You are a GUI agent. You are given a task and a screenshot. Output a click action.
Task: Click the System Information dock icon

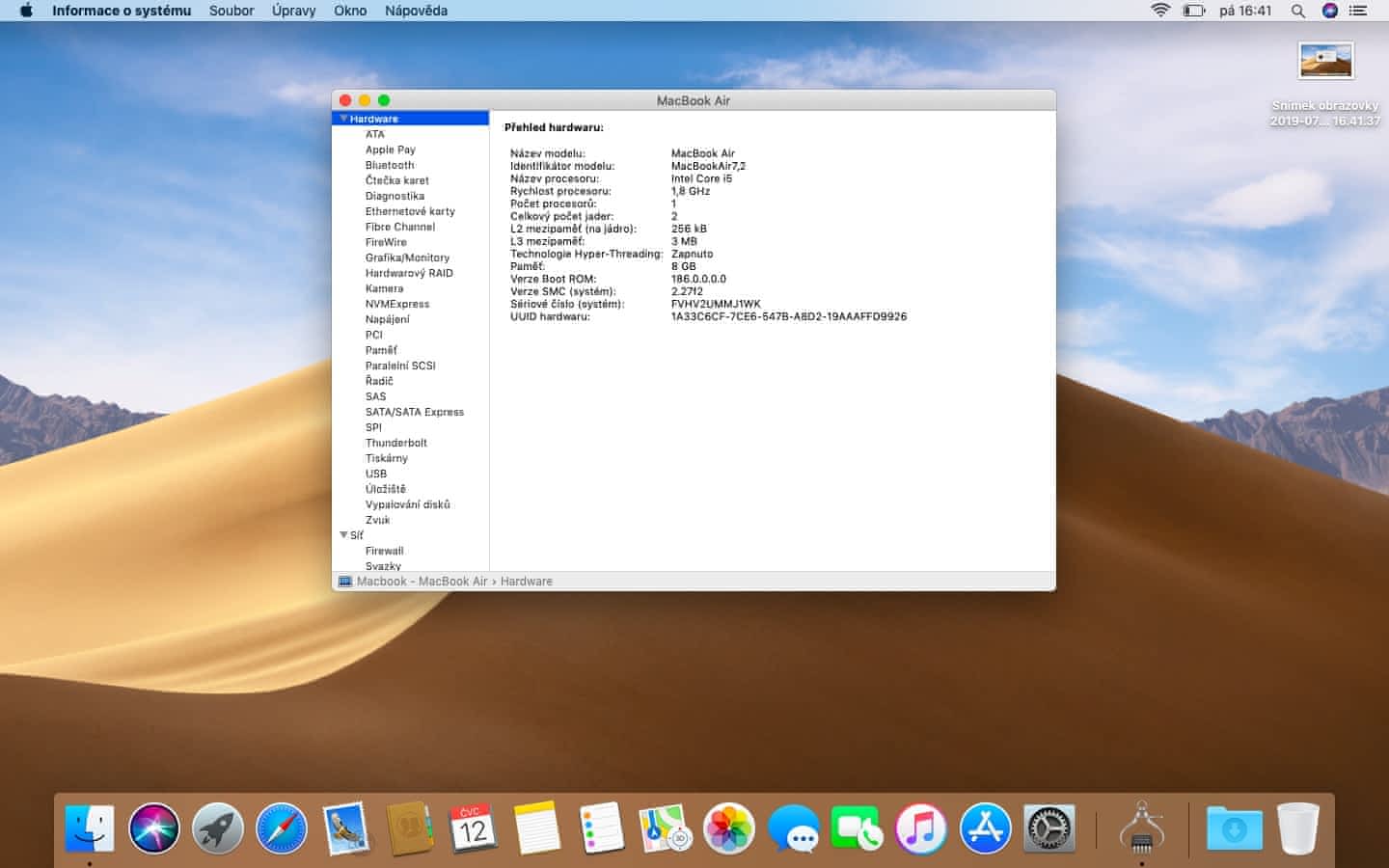[1142, 828]
